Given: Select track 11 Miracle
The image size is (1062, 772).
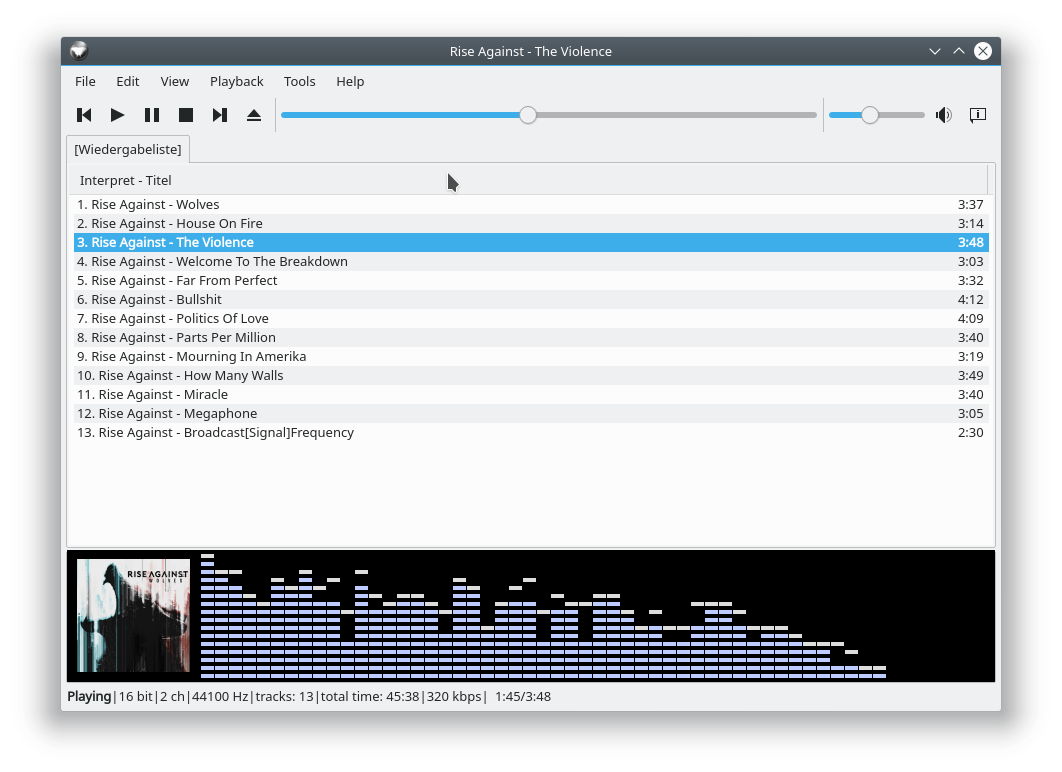Looking at the screenshot, I should [x=531, y=394].
